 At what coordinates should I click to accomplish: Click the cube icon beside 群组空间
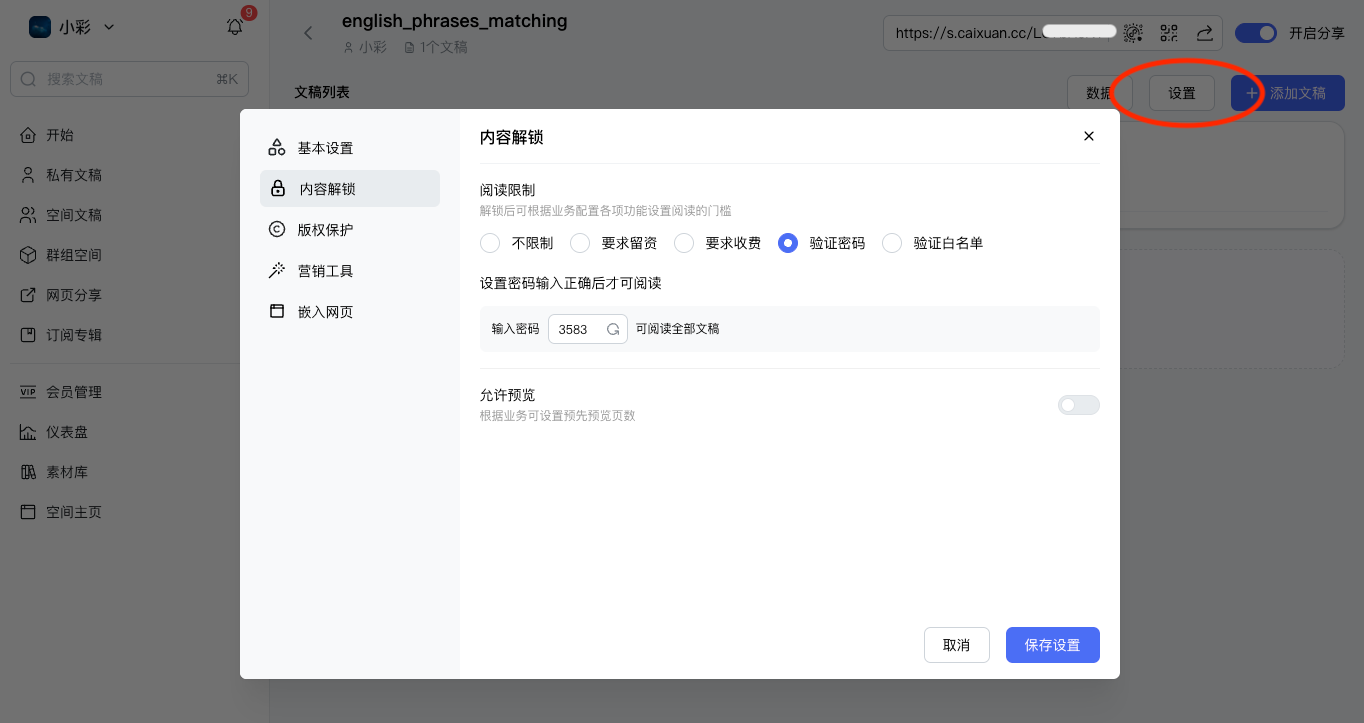pyautogui.click(x=28, y=255)
